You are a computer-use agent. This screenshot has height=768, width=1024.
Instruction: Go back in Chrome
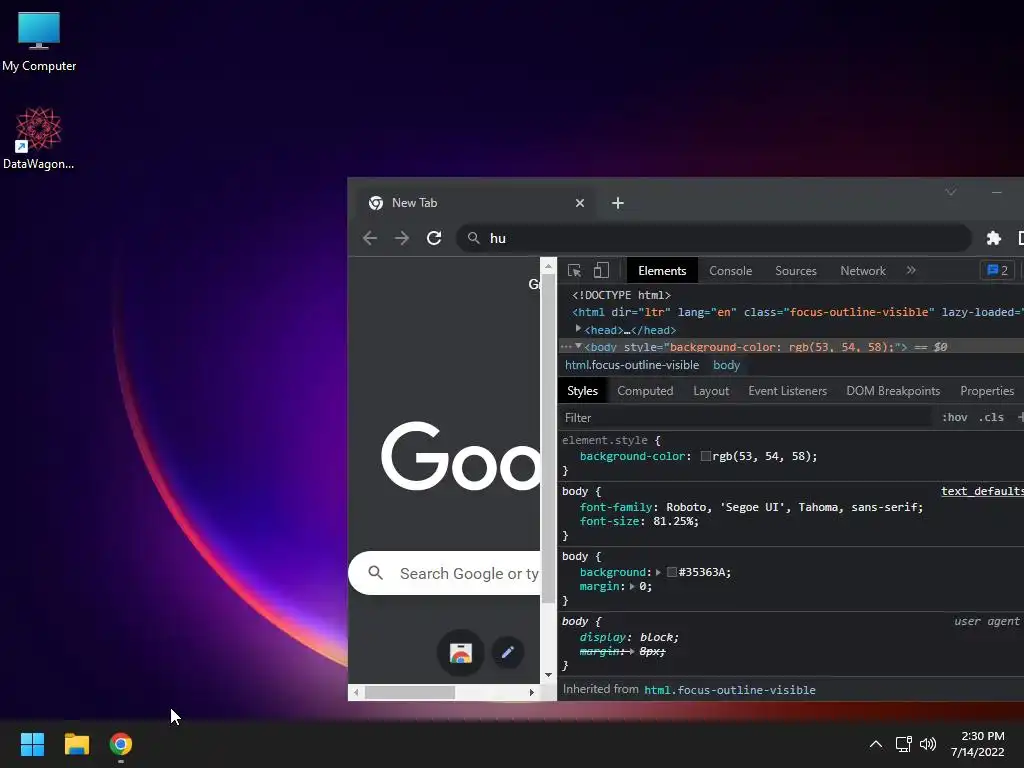click(x=370, y=238)
